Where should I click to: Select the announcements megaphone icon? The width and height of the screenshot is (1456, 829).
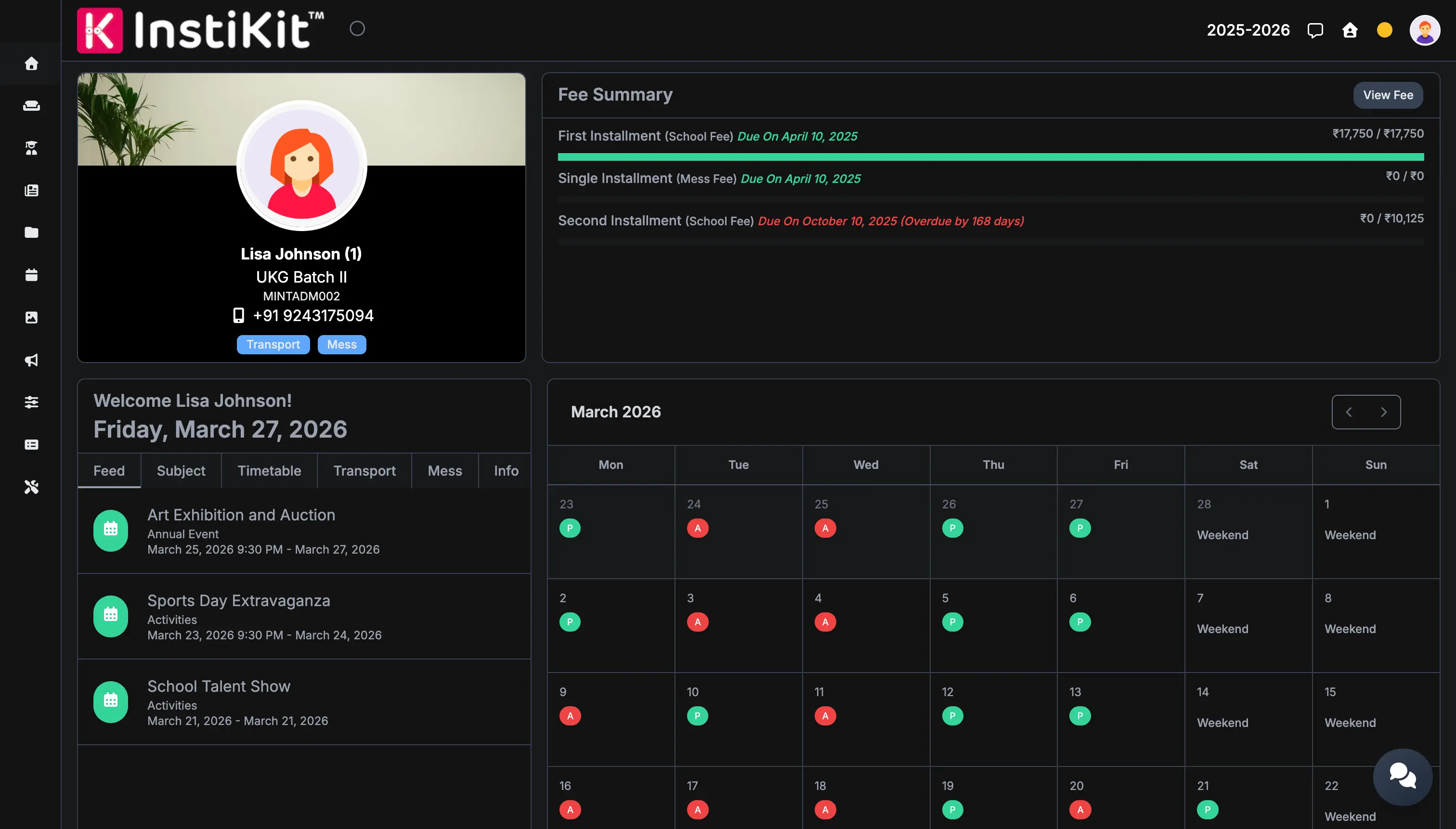[x=31, y=360]
